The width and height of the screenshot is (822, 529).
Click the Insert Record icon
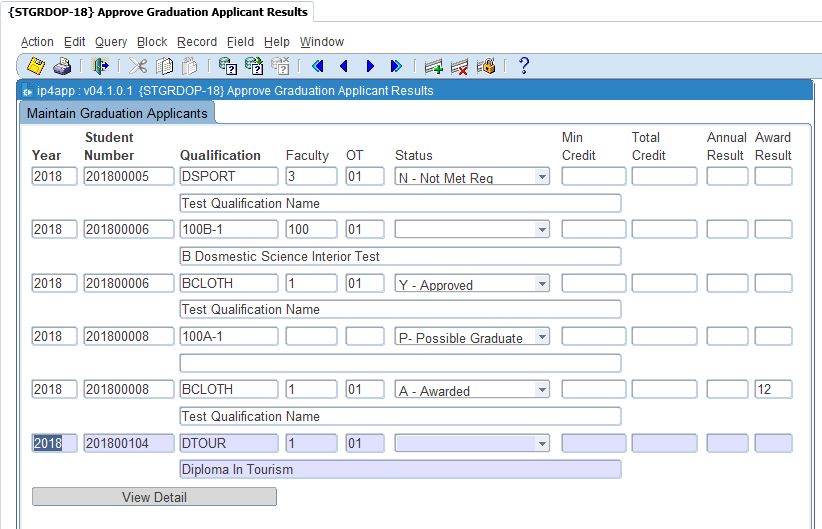(433, 66)
